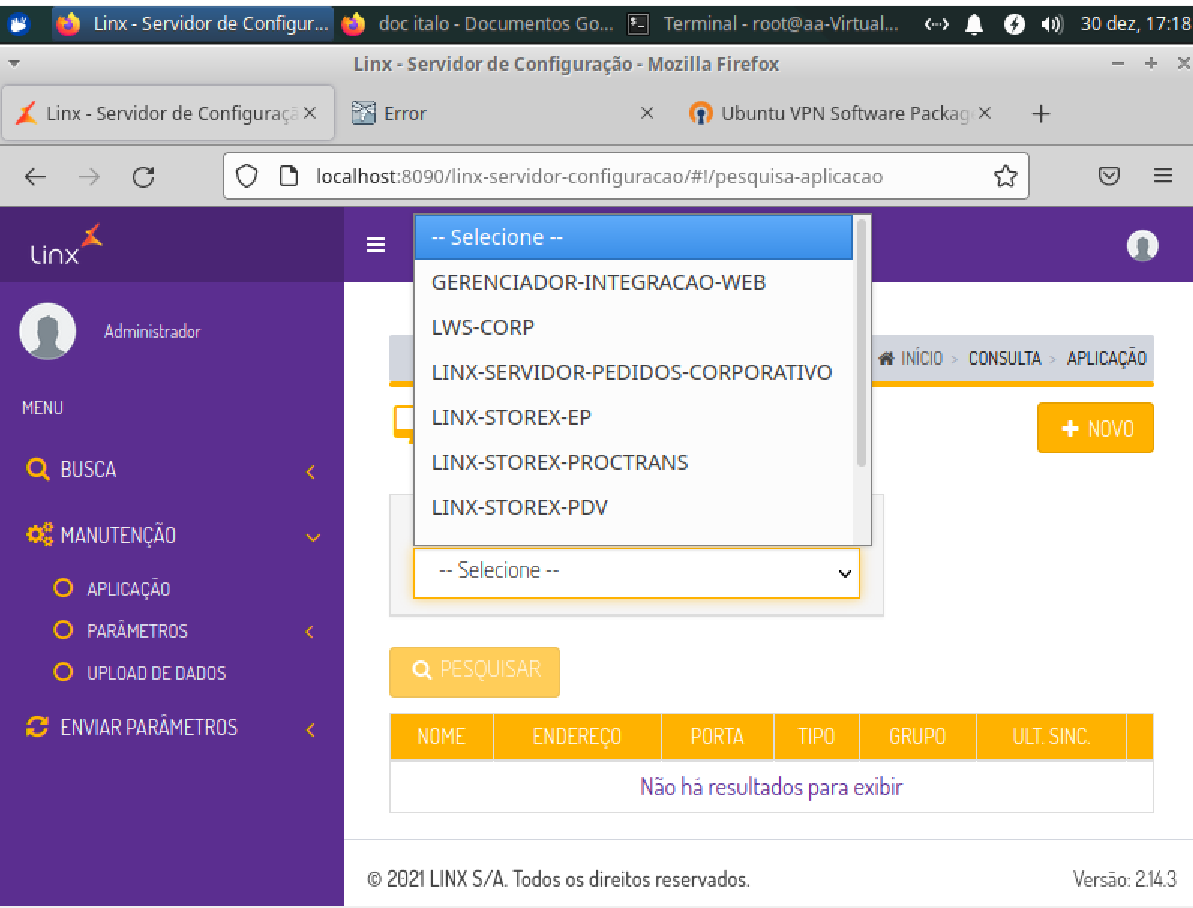Choose GERENCIADOR-INTEGRACAO-WEB from the list

click(x=634, y=282)
